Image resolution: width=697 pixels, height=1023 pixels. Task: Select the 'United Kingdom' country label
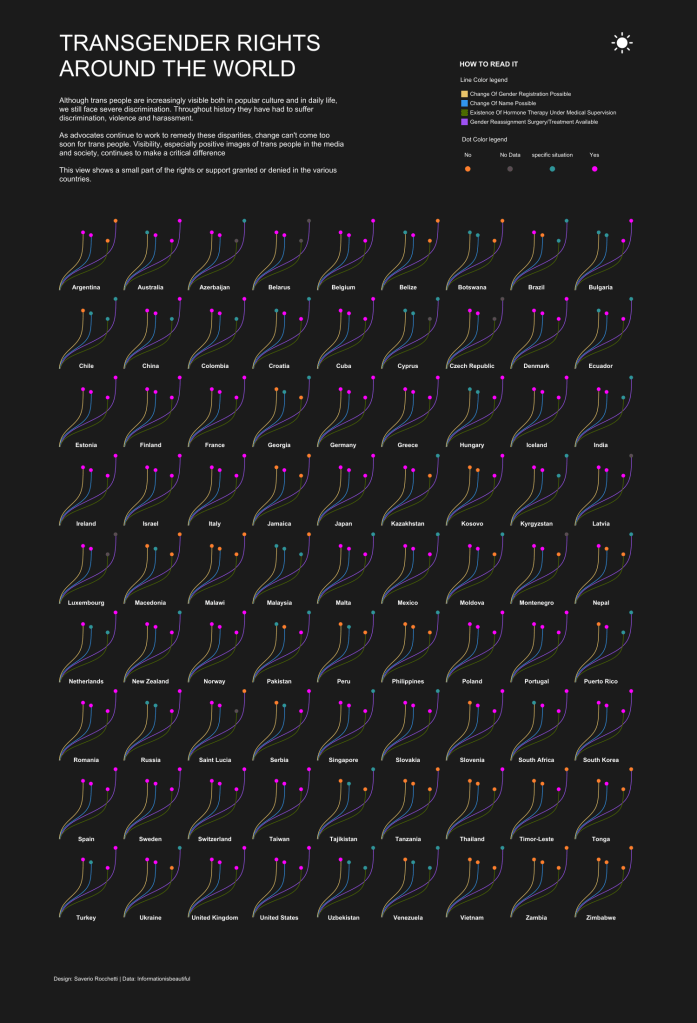click(214, 917)
